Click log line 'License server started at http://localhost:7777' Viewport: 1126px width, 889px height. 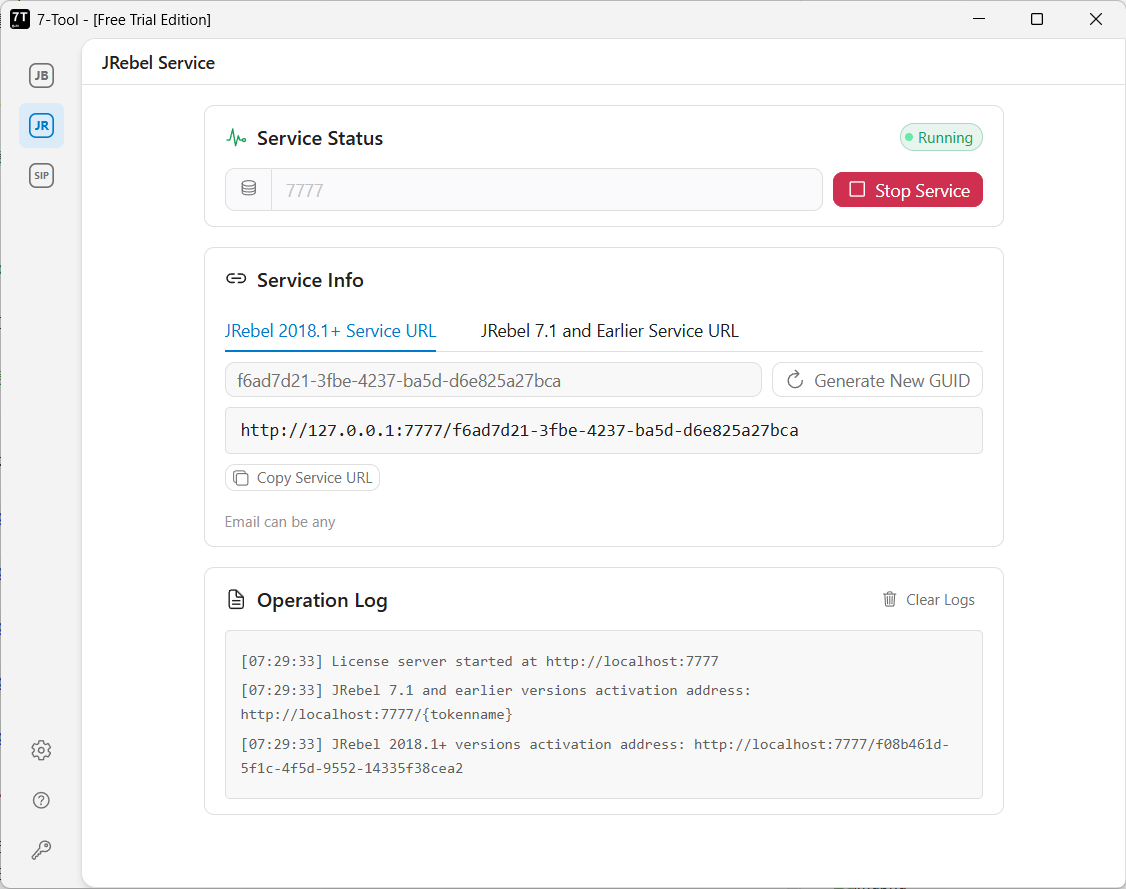click(479, 661)
